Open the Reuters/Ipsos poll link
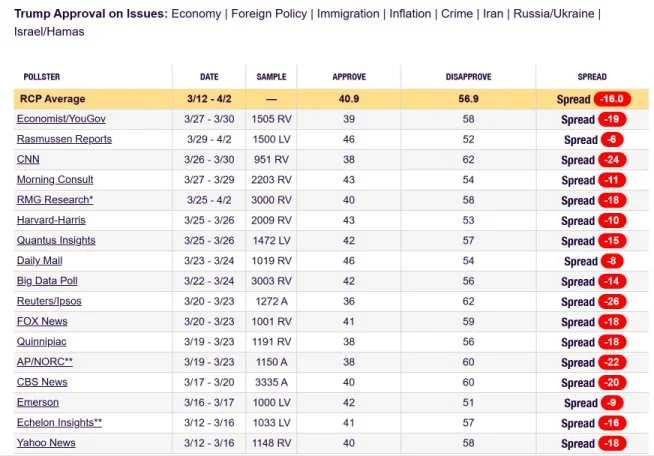The width and height of the screenshot is (654, 456). point(49,301)
